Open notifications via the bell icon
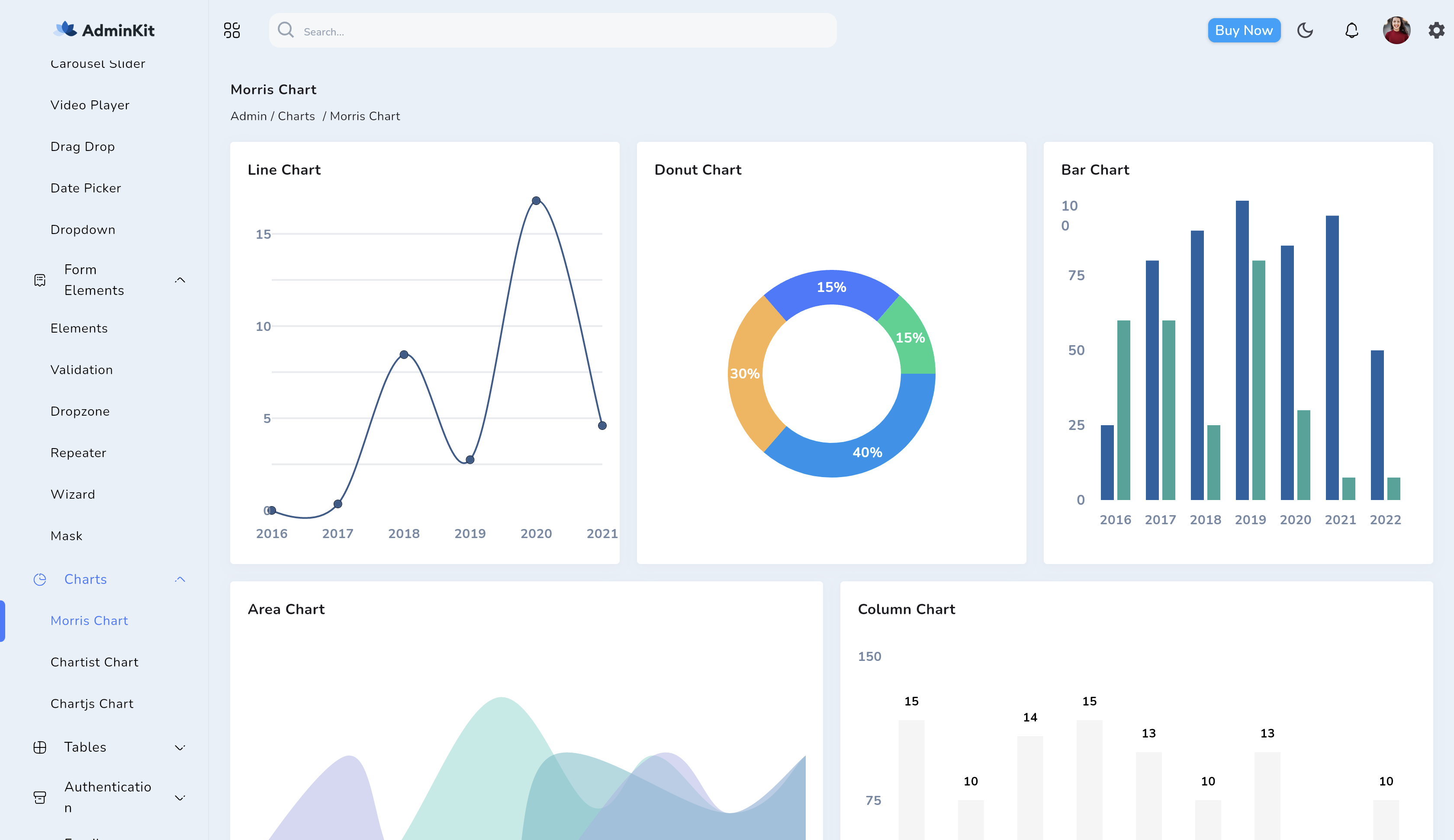 click(x=1351, y=30)
